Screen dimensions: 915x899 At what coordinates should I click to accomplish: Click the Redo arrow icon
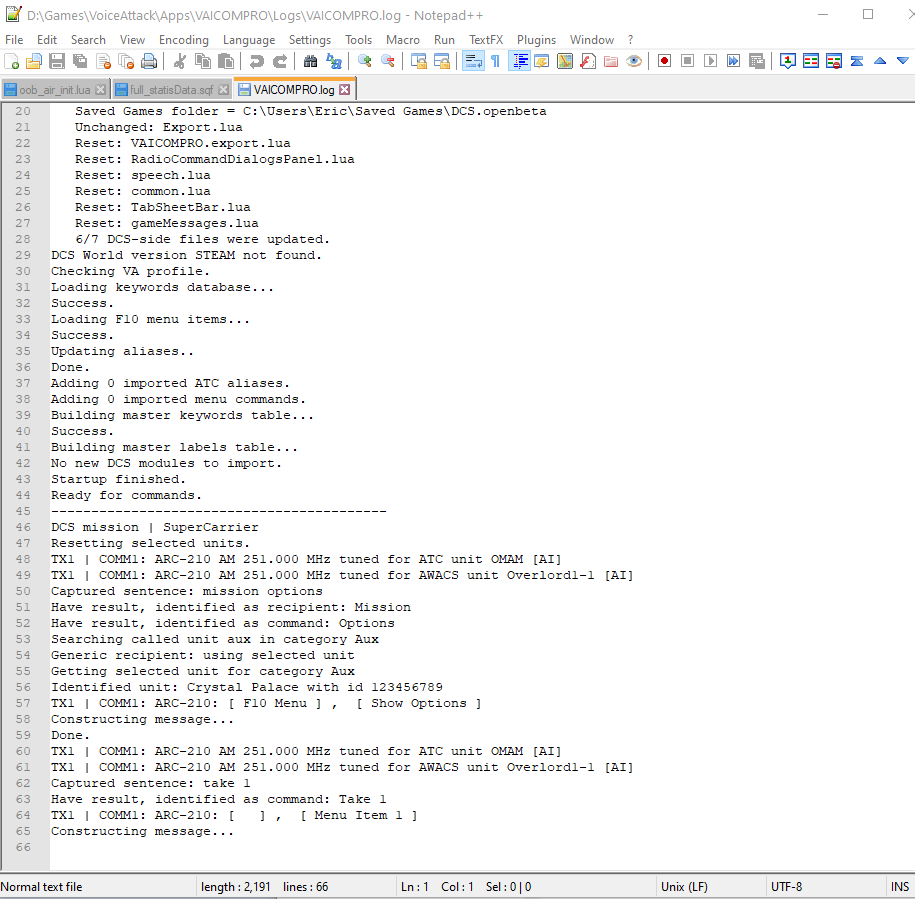tap(280, 61)
